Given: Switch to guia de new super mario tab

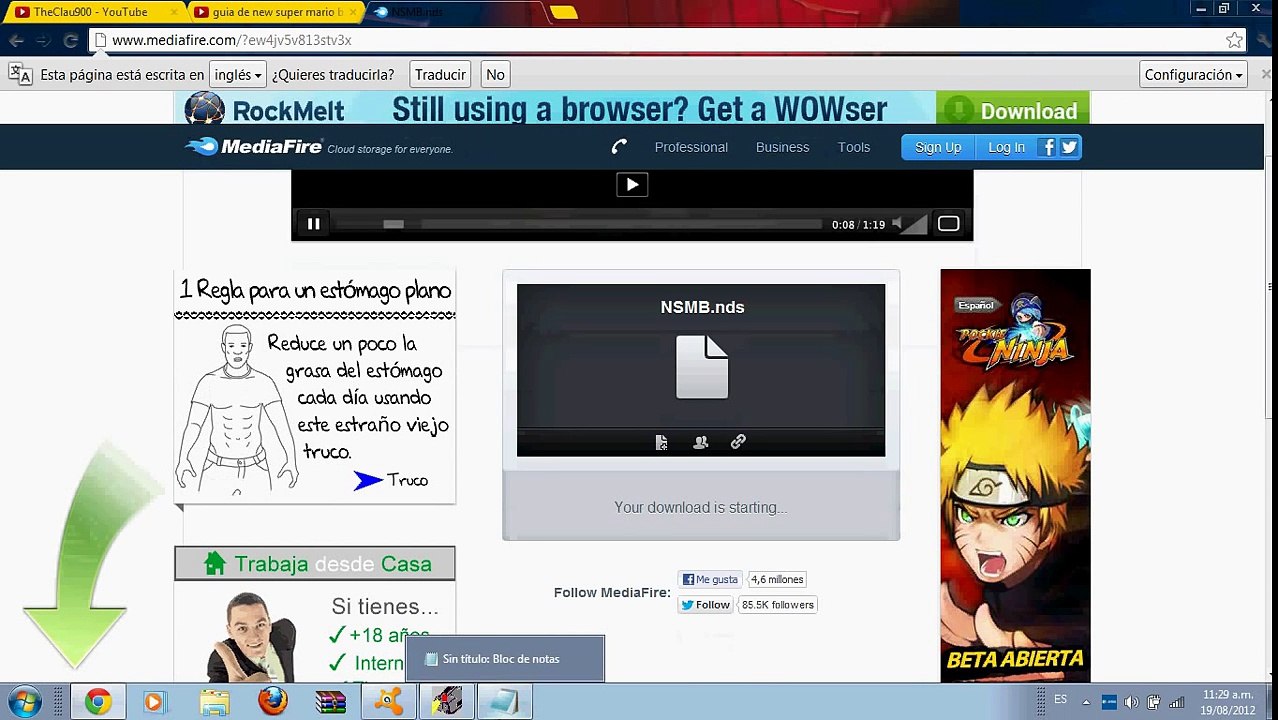Looking at the screenshot, I should tap(276, 12).
